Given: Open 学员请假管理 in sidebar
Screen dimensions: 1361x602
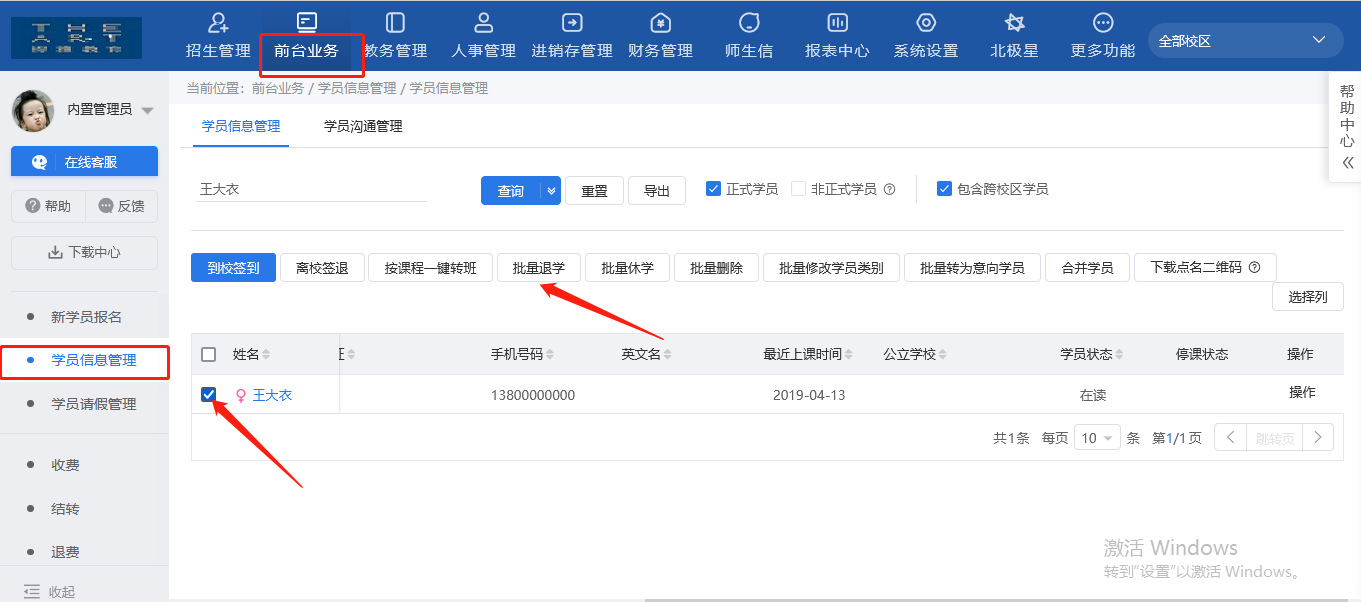Looking at the screenshot, I should tap(93, 404).
